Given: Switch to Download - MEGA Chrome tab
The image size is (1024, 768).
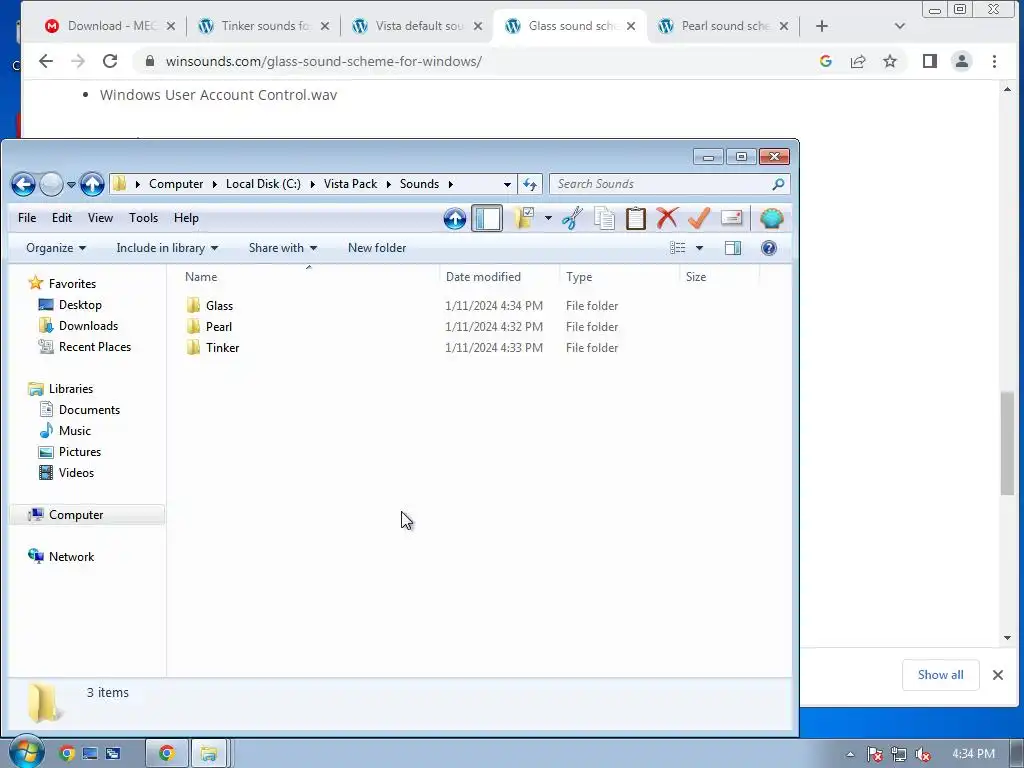Looking at the screenshot, I should pos(110,26).
